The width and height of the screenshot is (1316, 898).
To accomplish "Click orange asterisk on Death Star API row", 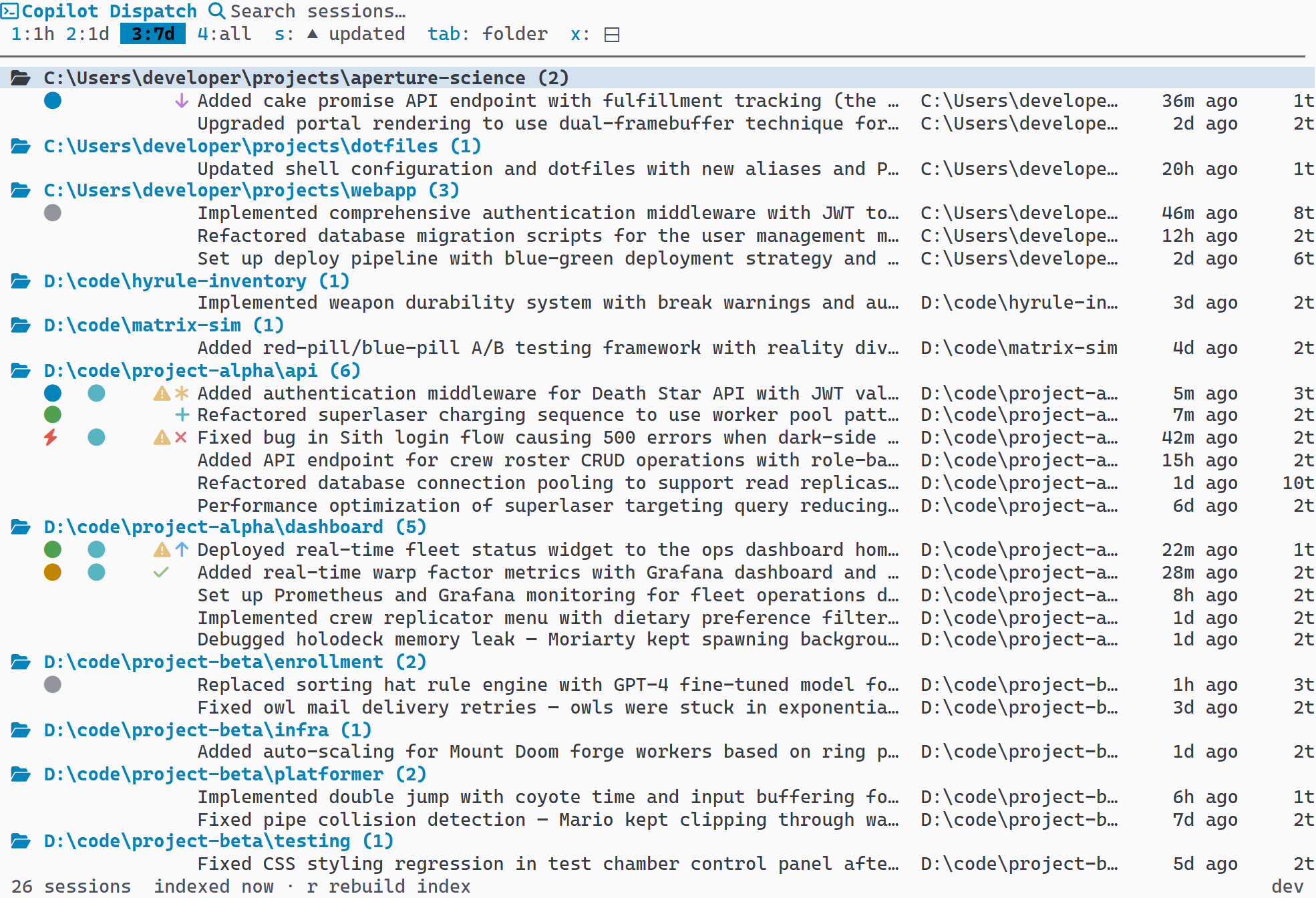I will click(x=181, y=394).
